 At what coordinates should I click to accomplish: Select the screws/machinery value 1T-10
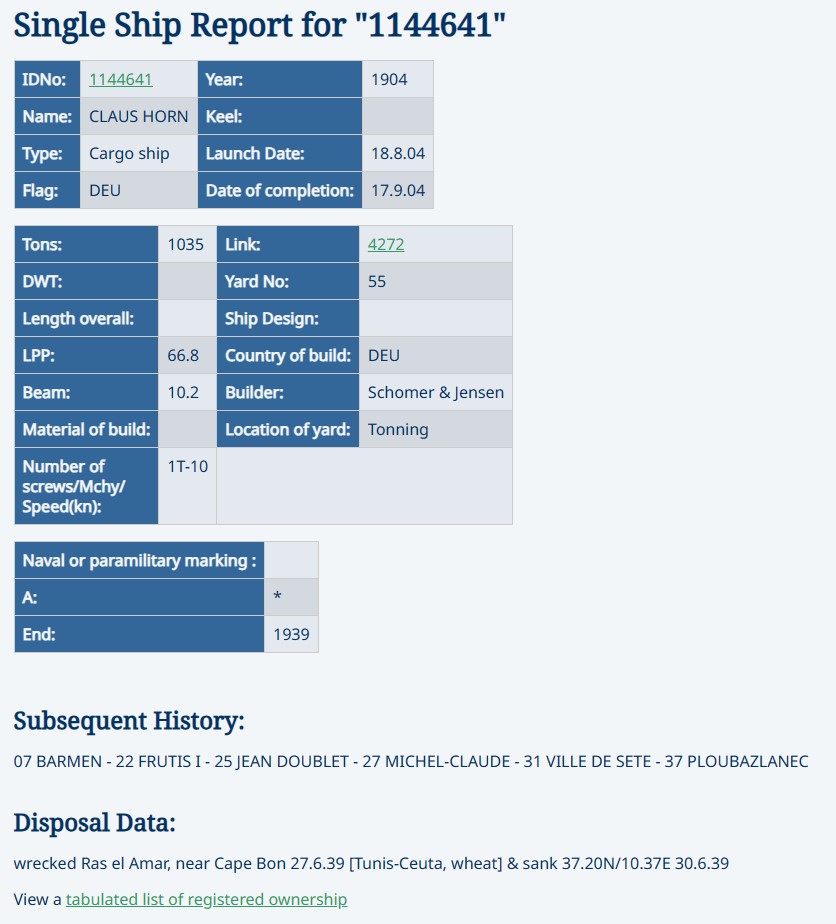[x=187, y=466]
